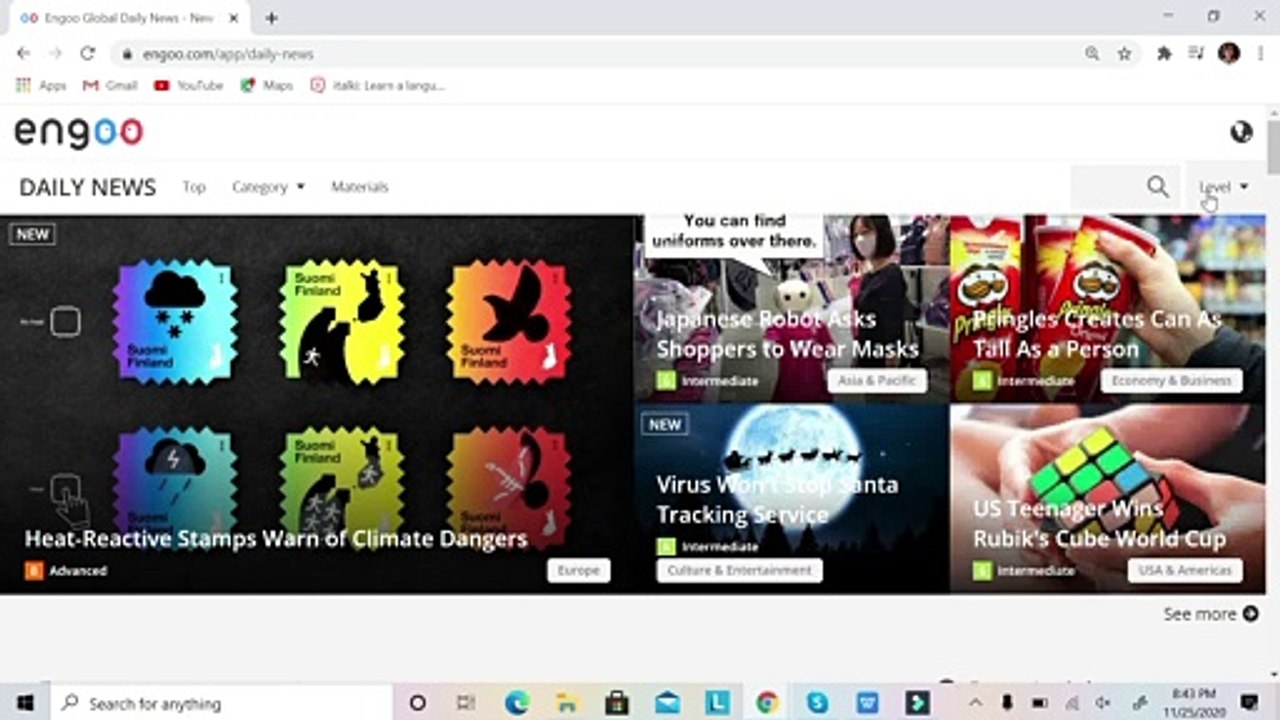
Task: Reload the page with refresh icon
Action: [88, 54]
